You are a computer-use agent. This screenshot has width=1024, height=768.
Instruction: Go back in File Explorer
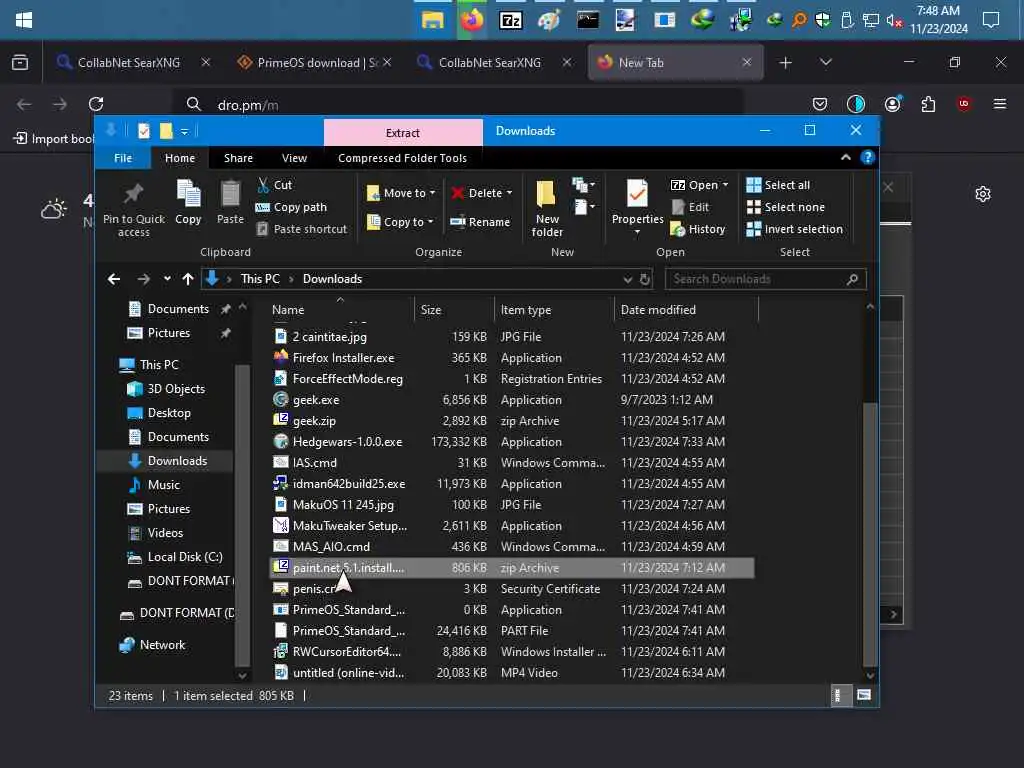(114, 280)
